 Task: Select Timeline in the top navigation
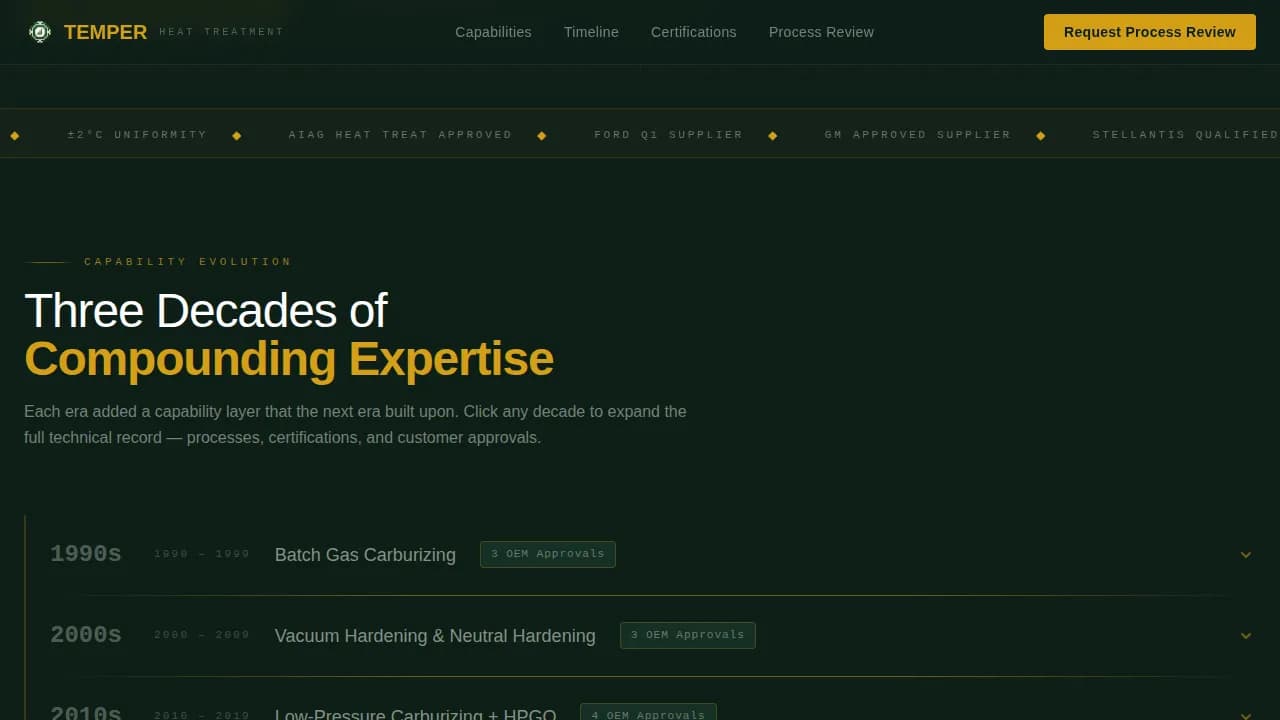pos(591,31)
